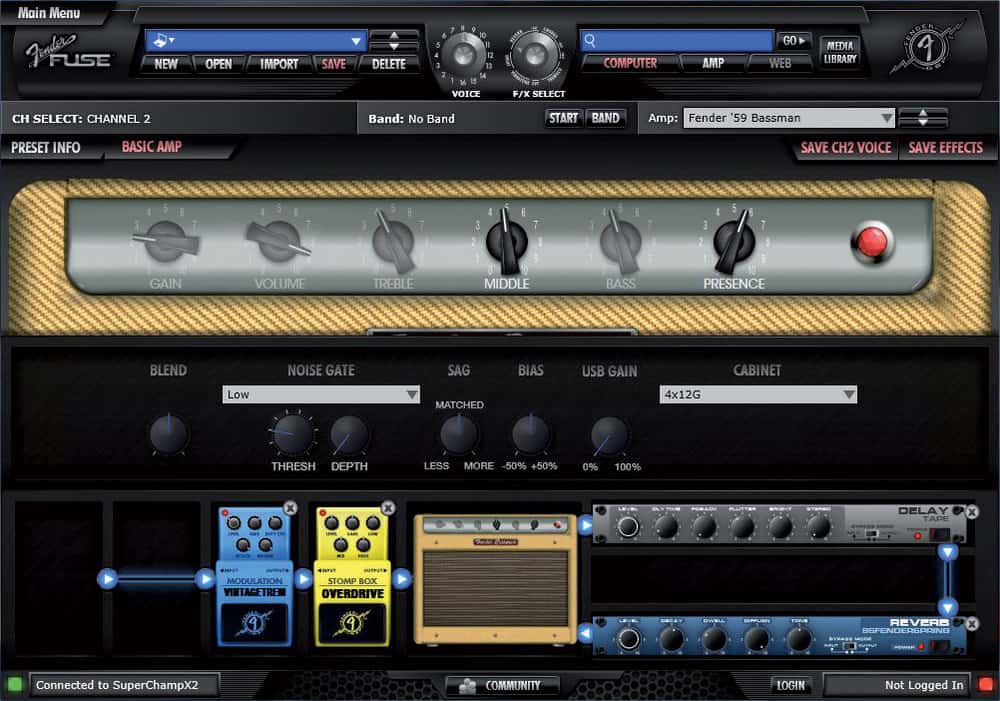This screenshot has width=1000, height=701.
Task: Open the Cabinet dropdown showing 4x12G
Action: pos(757,394)
